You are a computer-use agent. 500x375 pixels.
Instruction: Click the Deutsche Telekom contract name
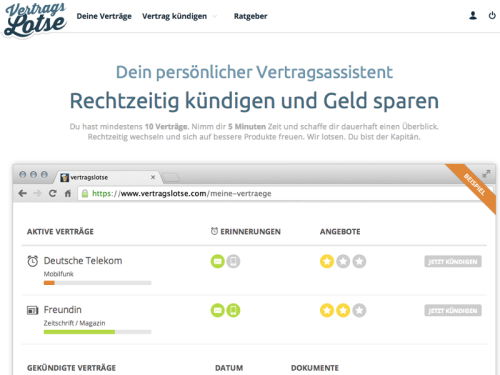pyautogui.click(x=83, y=261)
